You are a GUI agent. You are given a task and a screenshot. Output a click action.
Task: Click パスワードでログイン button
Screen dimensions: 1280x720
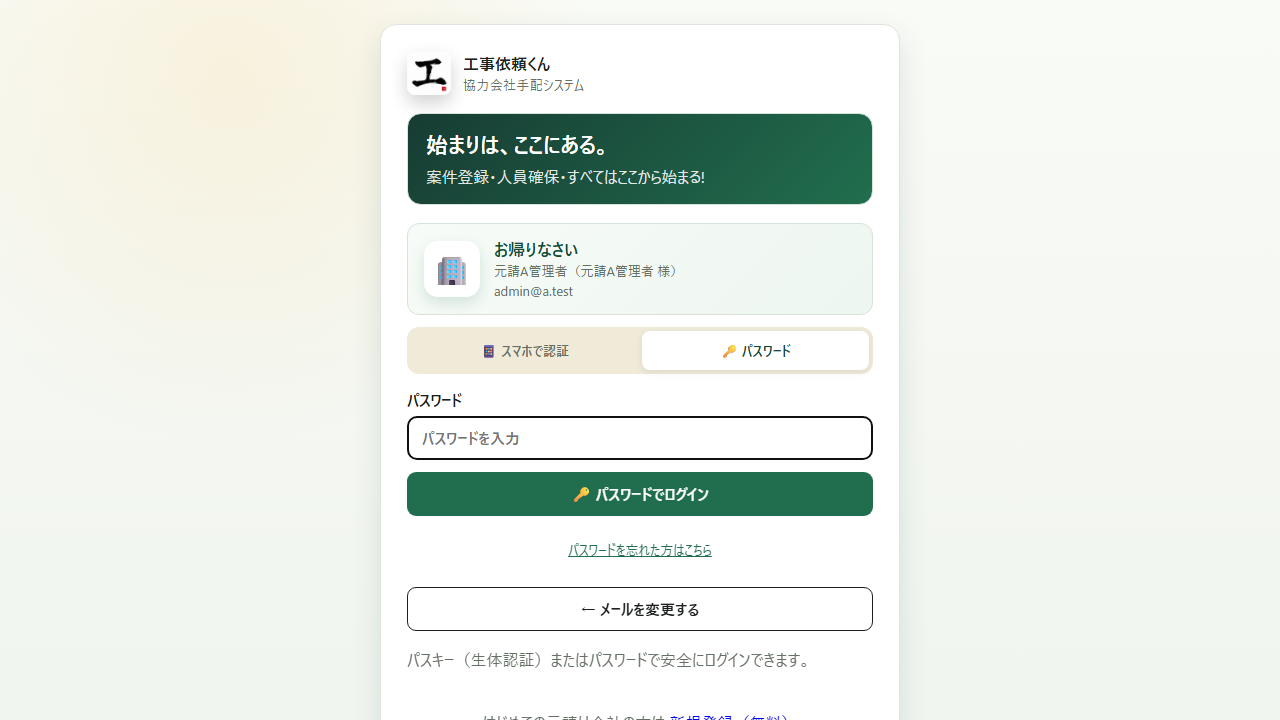click(x=640, y=494)
